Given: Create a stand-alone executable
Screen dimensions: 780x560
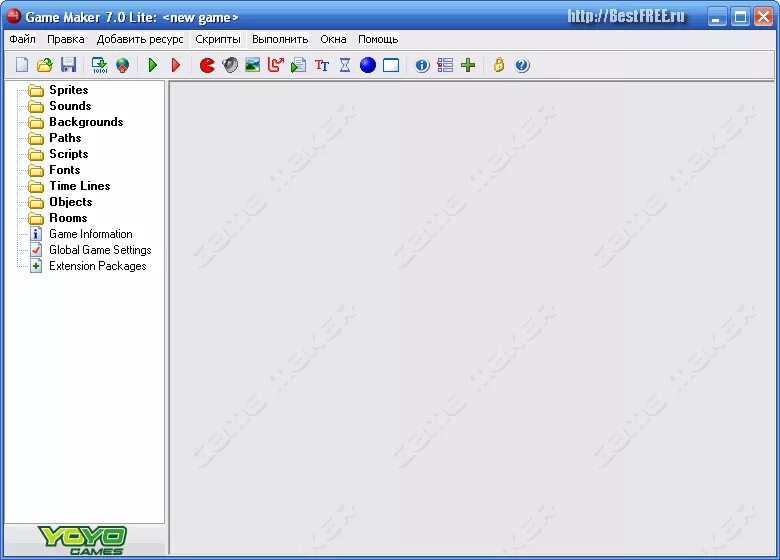Looking at the screenshot, I should click(99, 65).
